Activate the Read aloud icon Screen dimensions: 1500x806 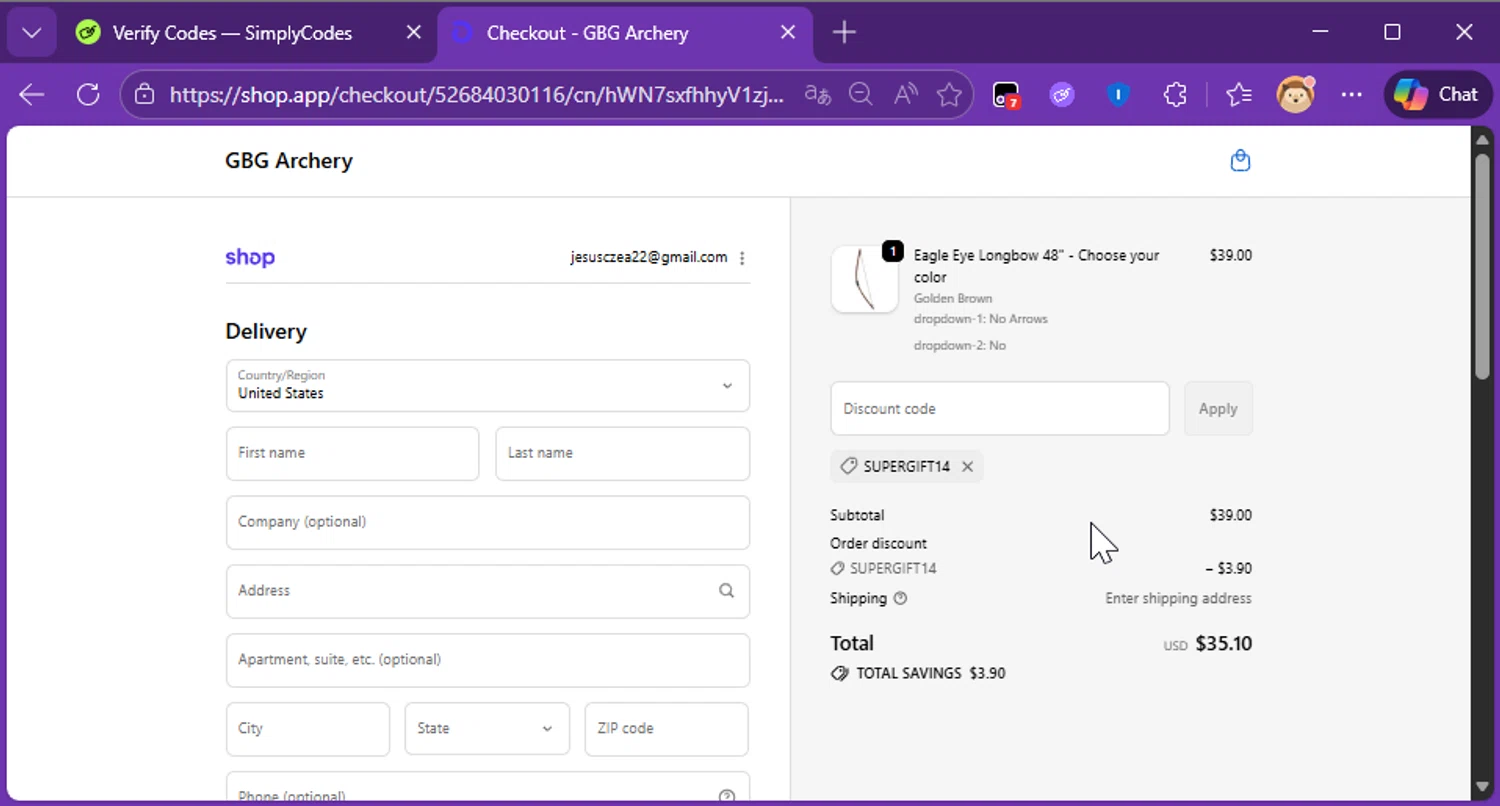coord(906,95)
